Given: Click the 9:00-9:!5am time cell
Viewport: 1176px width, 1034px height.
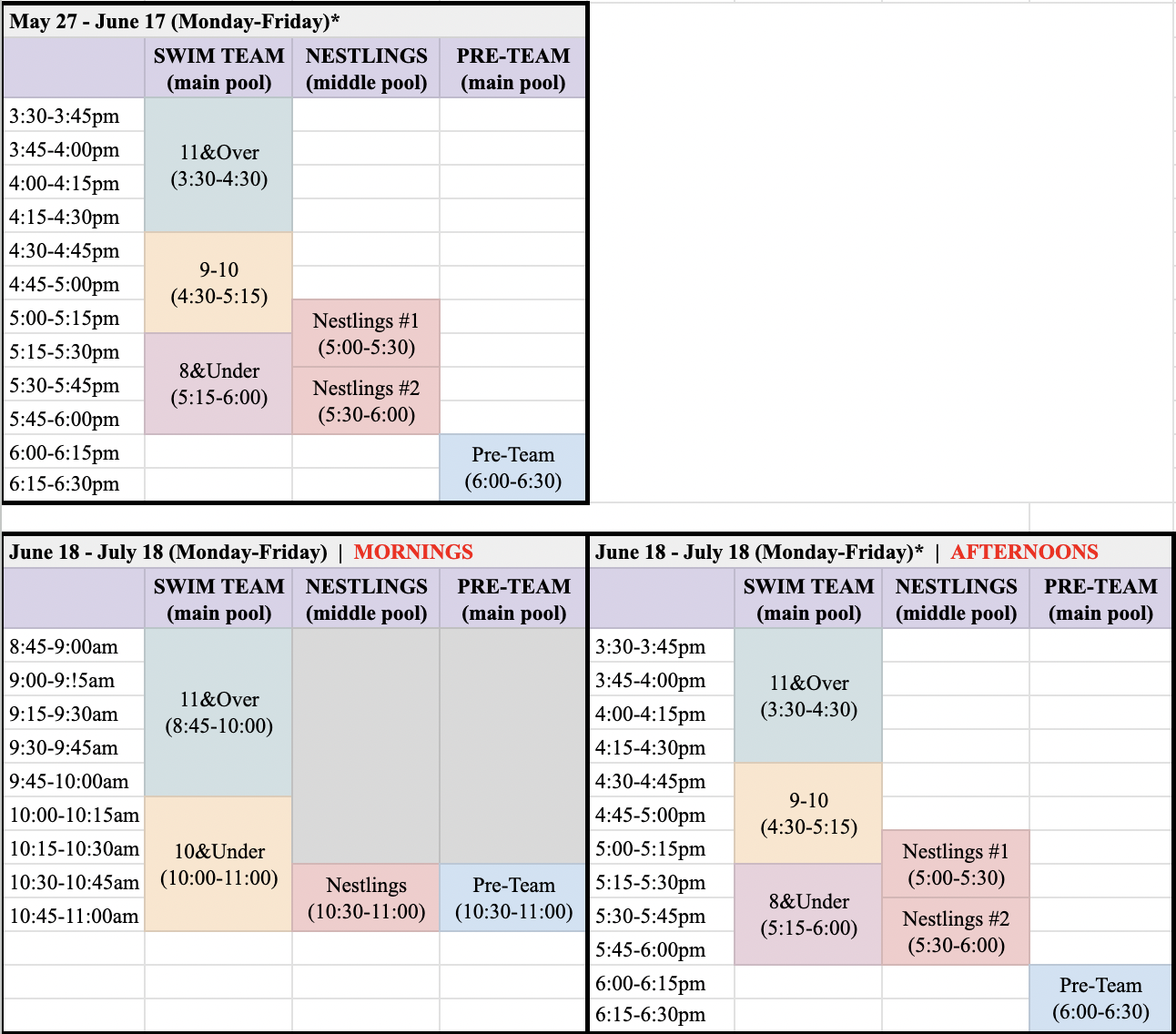Looking at the screenshot, I should [x=63, y=681].
